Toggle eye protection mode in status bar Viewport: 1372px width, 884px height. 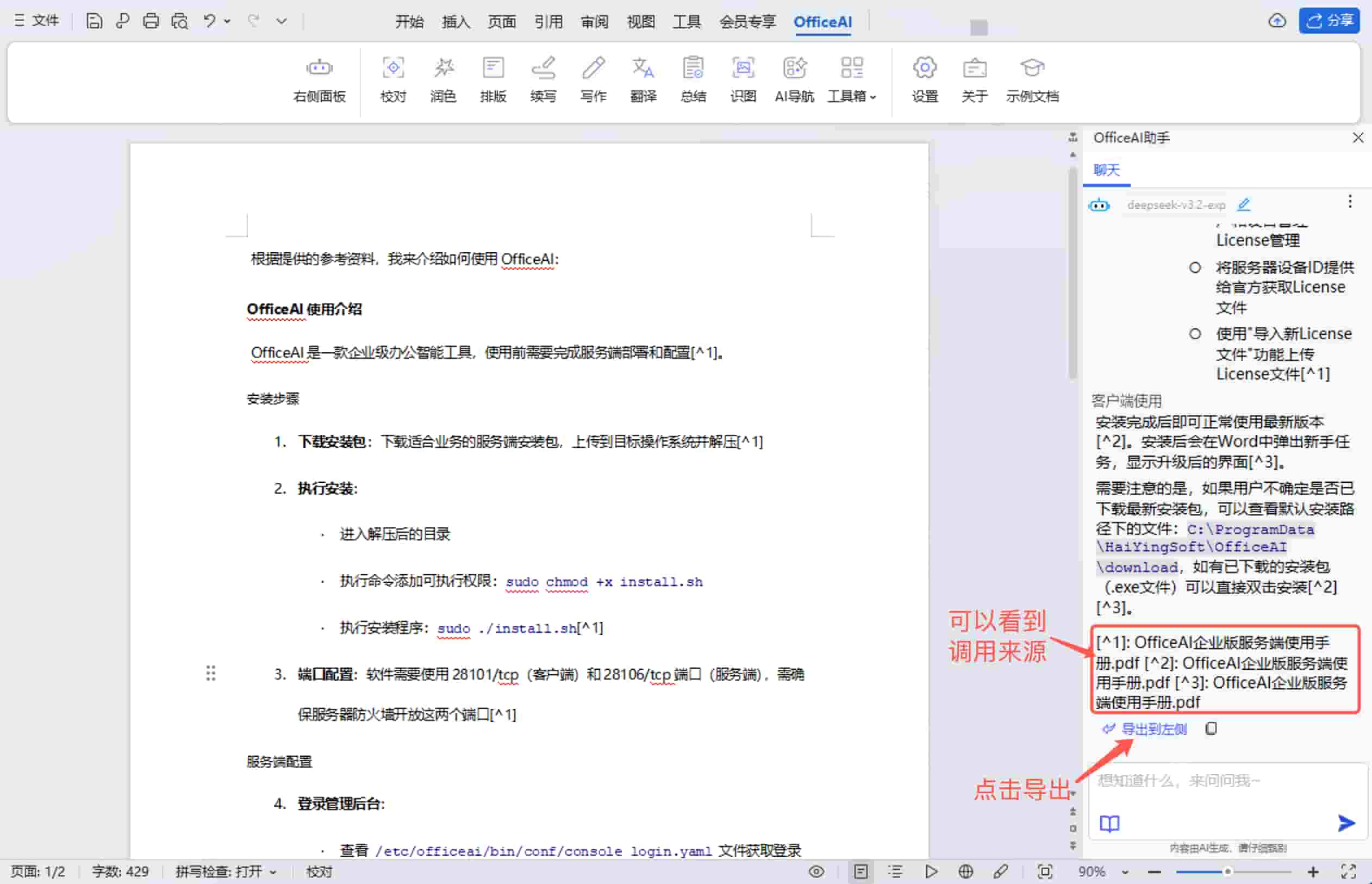816,871
